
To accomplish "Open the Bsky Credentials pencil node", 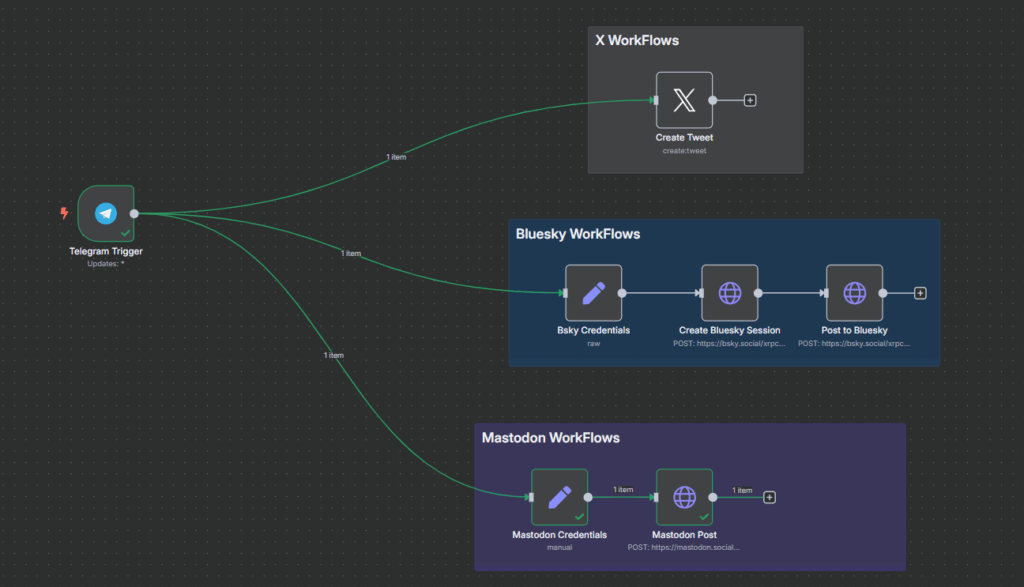I will [593, 293].
